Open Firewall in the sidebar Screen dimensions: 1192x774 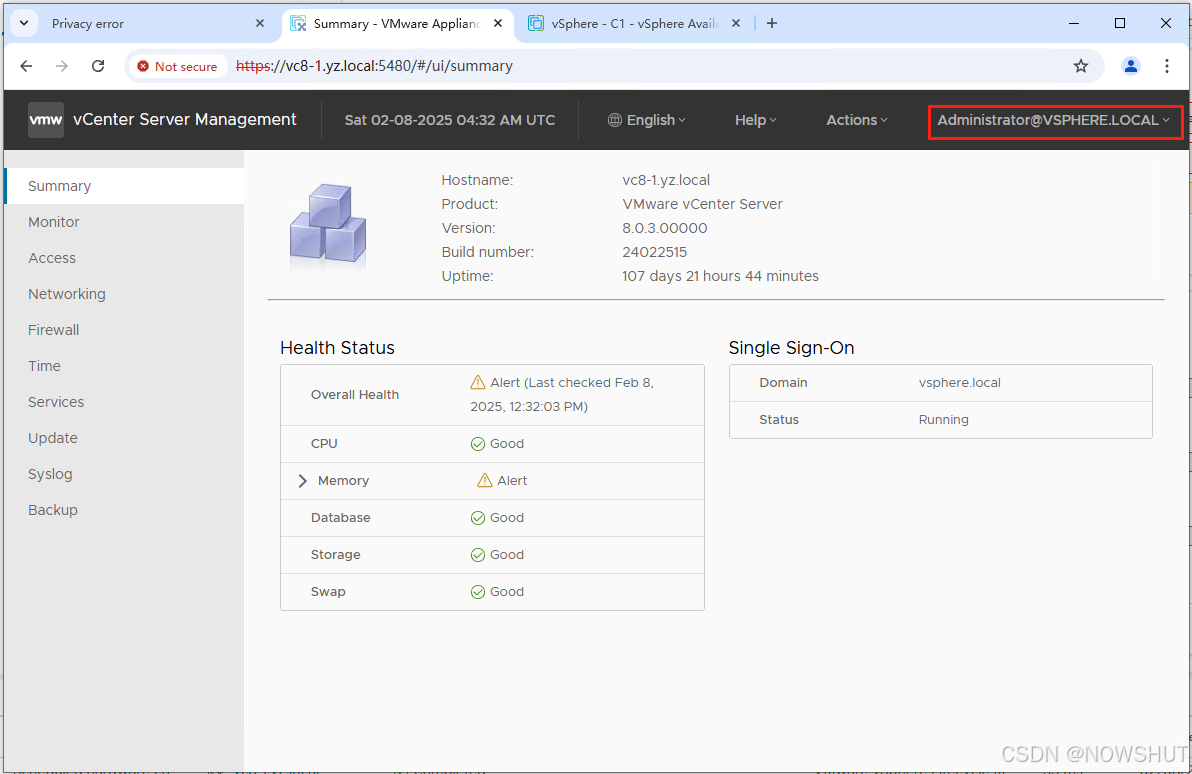(125, 330)
